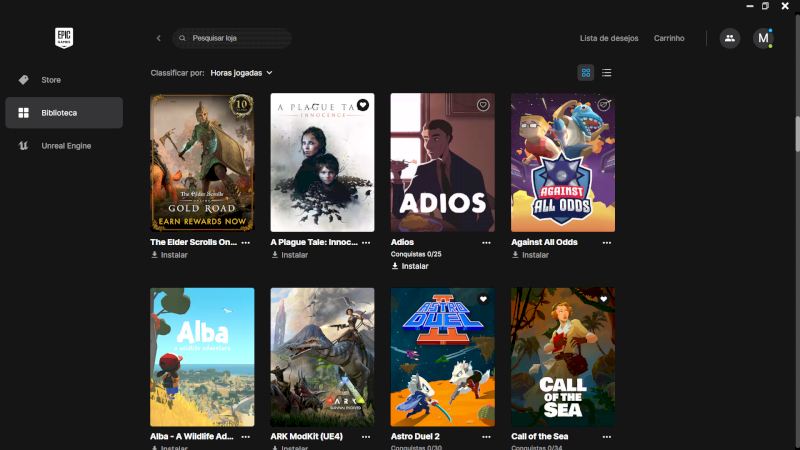Image resolution: width=800 pixels, height=450 pixels.
Task: Toggle favorite heart on Astro Duel 2
Action: [483, 299]
